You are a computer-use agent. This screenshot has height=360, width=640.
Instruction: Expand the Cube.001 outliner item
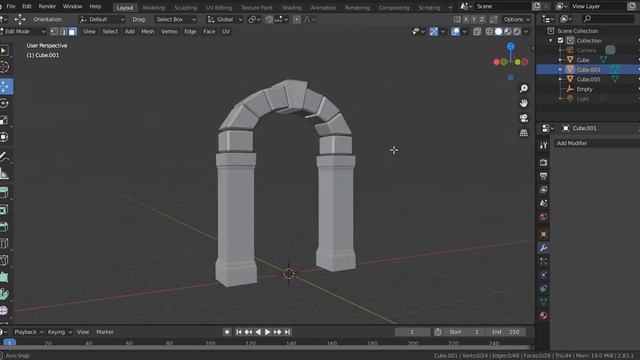point(560,69)
